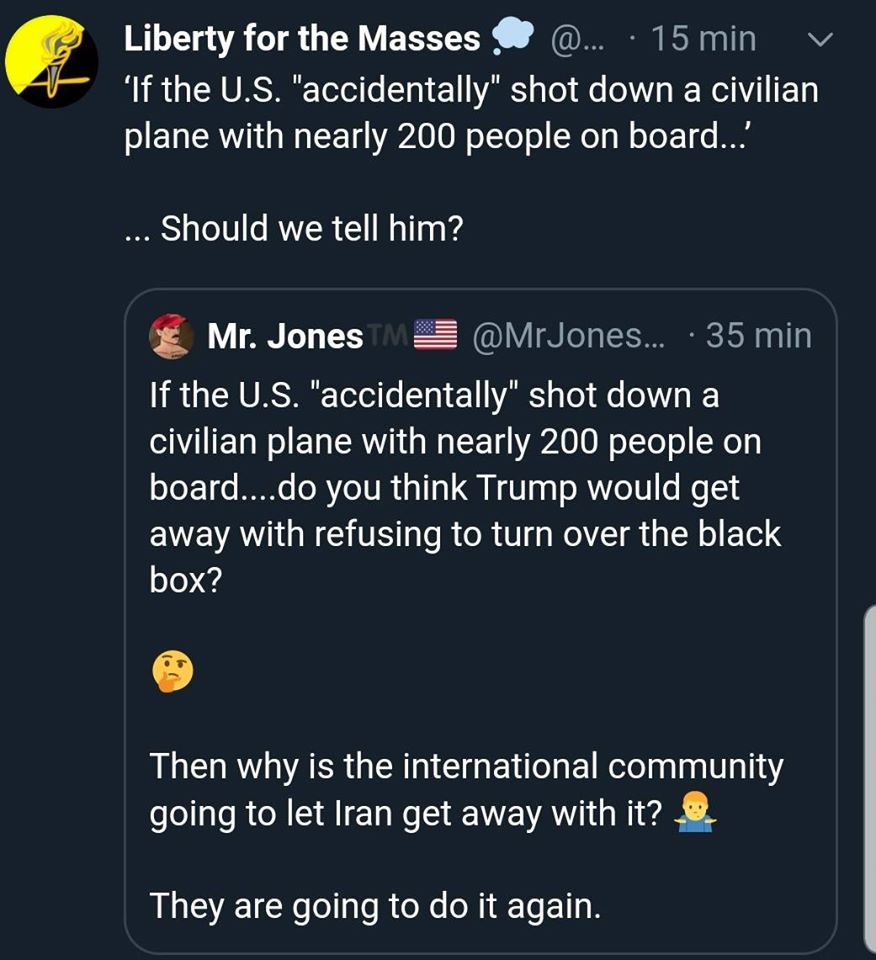Click the thinking face emoji in quoted tweet
Viewport: 876px width, 960px height.
click(170, 674)
